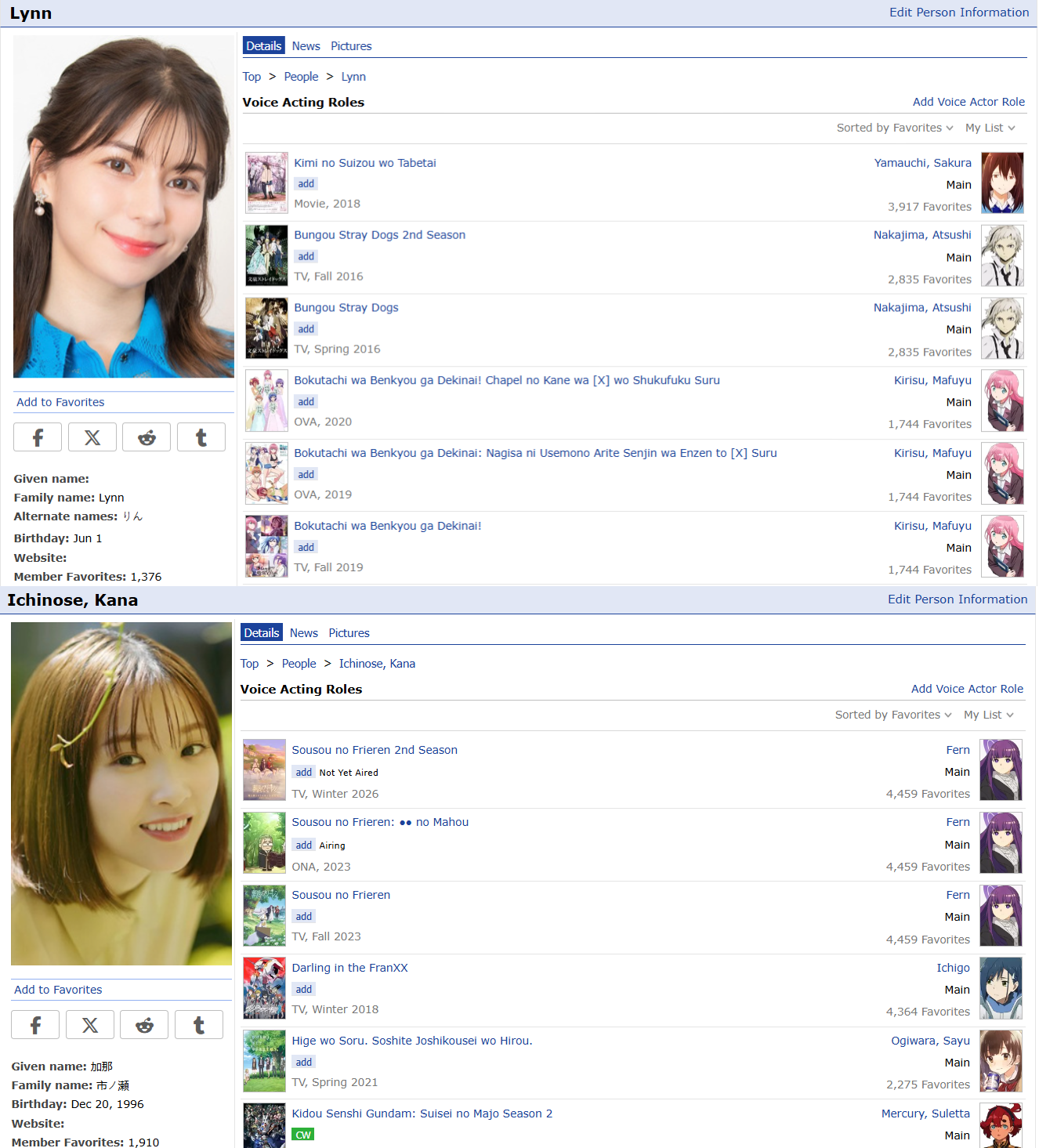Add Bungou Stray Dogs 2nd Season to list
This screenshot has height=1148, width=1039.
pyautogui.click(x=306, y=256)
